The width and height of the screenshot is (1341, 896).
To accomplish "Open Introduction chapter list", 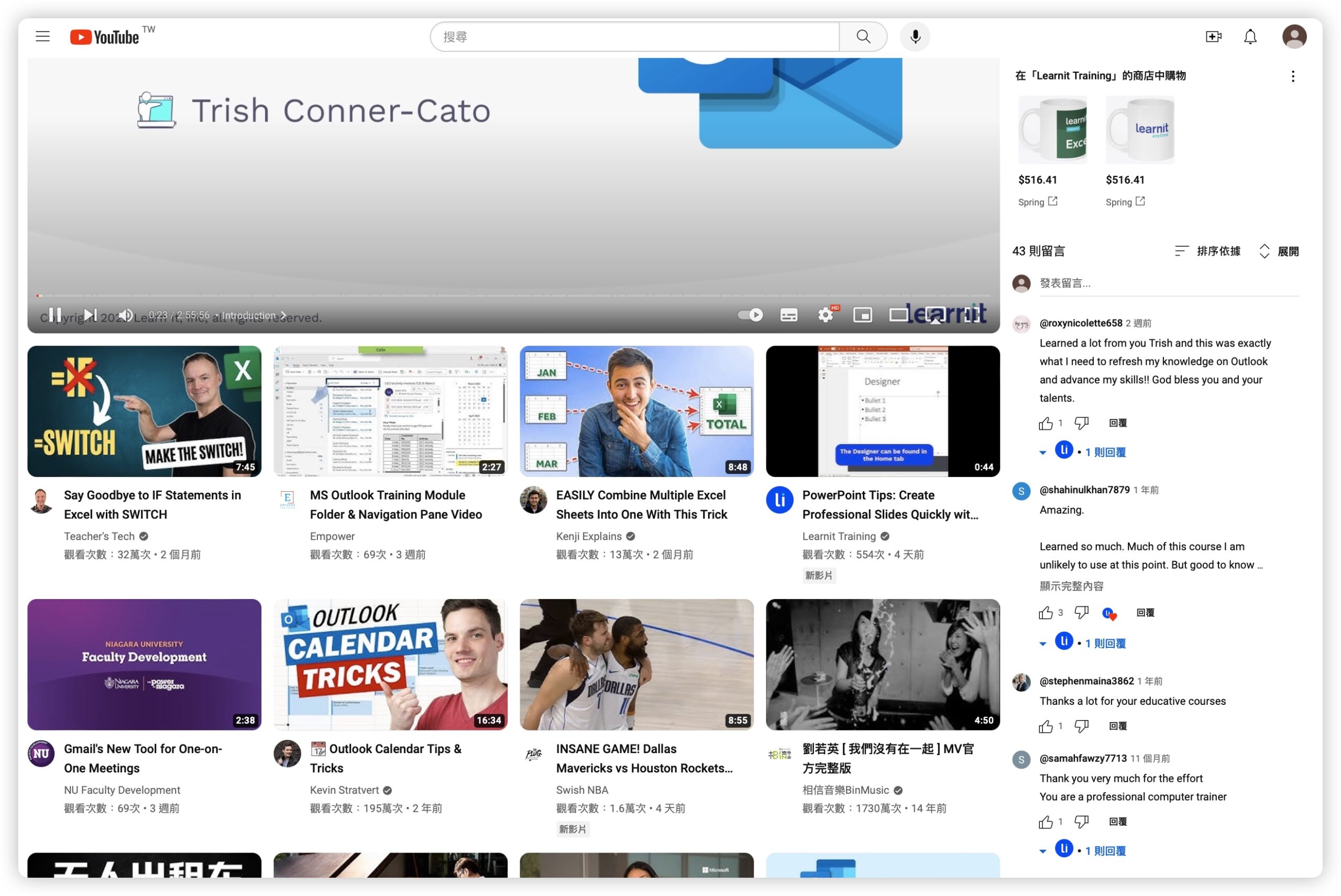I will (254, 315).
